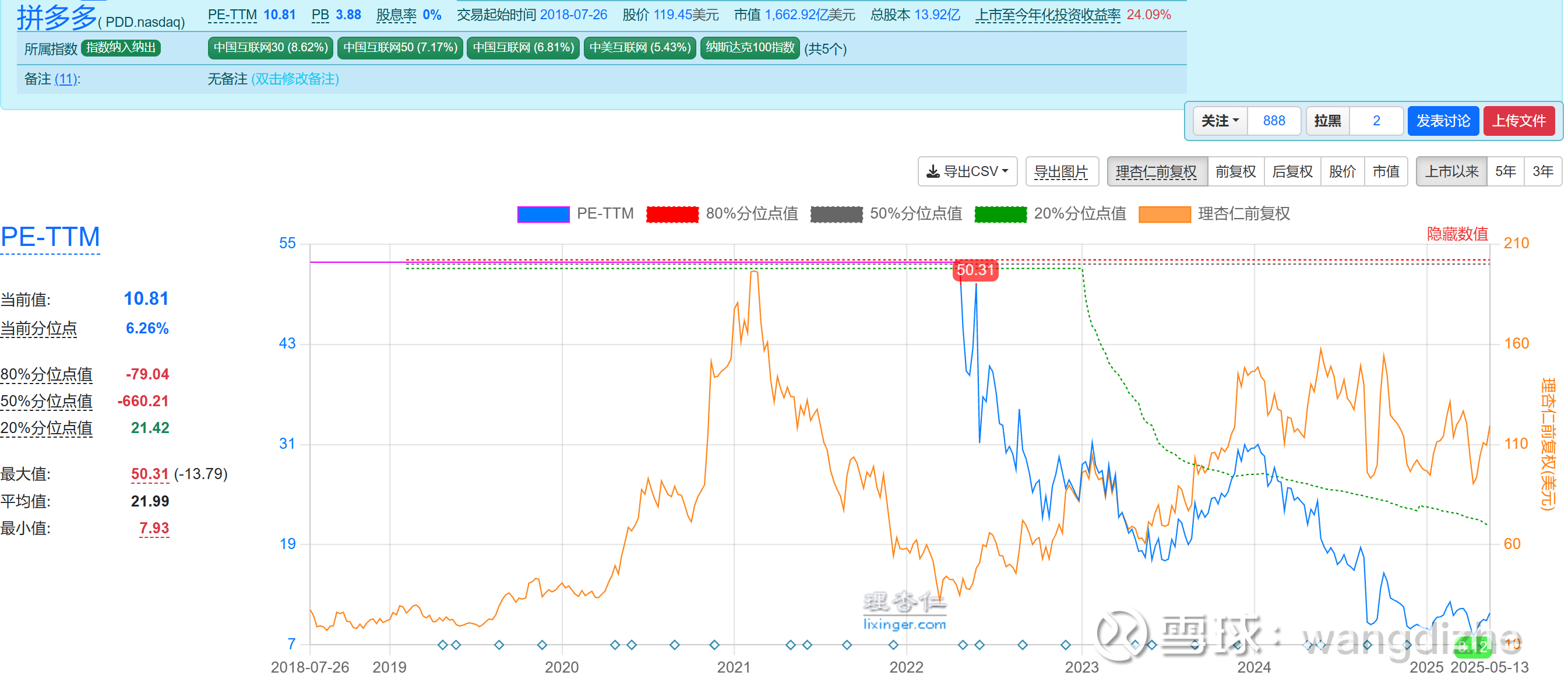Screen dimensions: 1568x686
Task: Click the 导出图片 button
Action: coord(1062,172)
